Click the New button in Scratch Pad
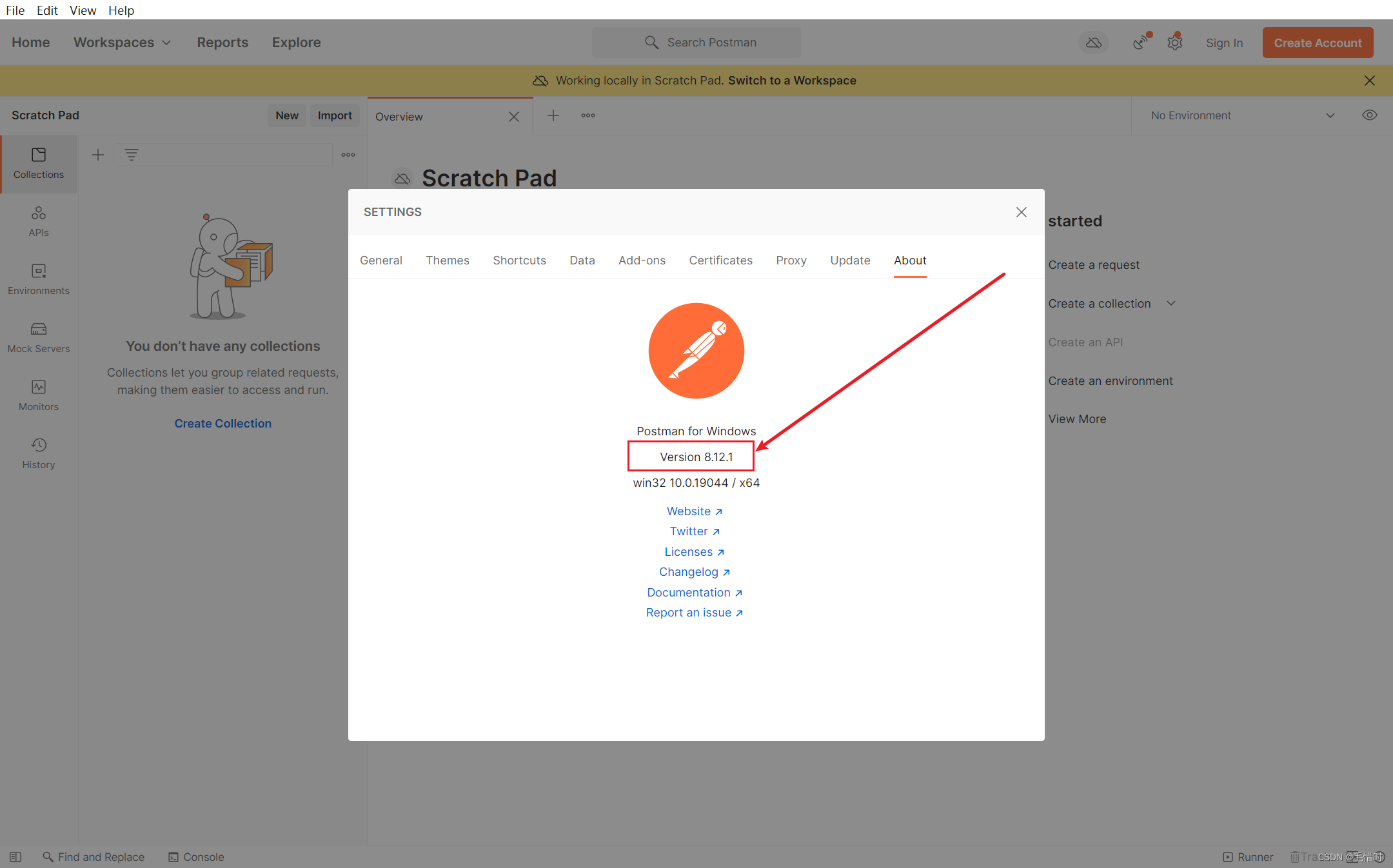The image size is (1393, 868). 287,115
